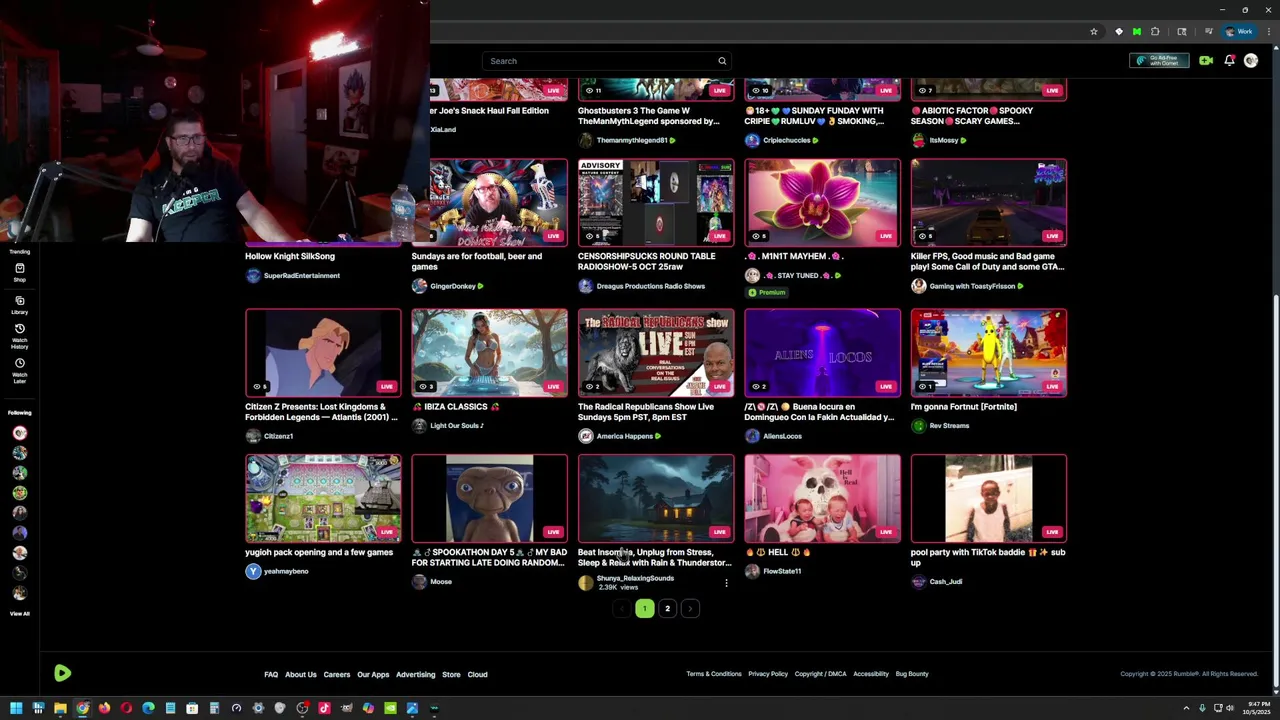This screenshot has height=720, width=1280.
Task: Open yugioh pack opening stream thumbnail
Action: coord(323,498)
